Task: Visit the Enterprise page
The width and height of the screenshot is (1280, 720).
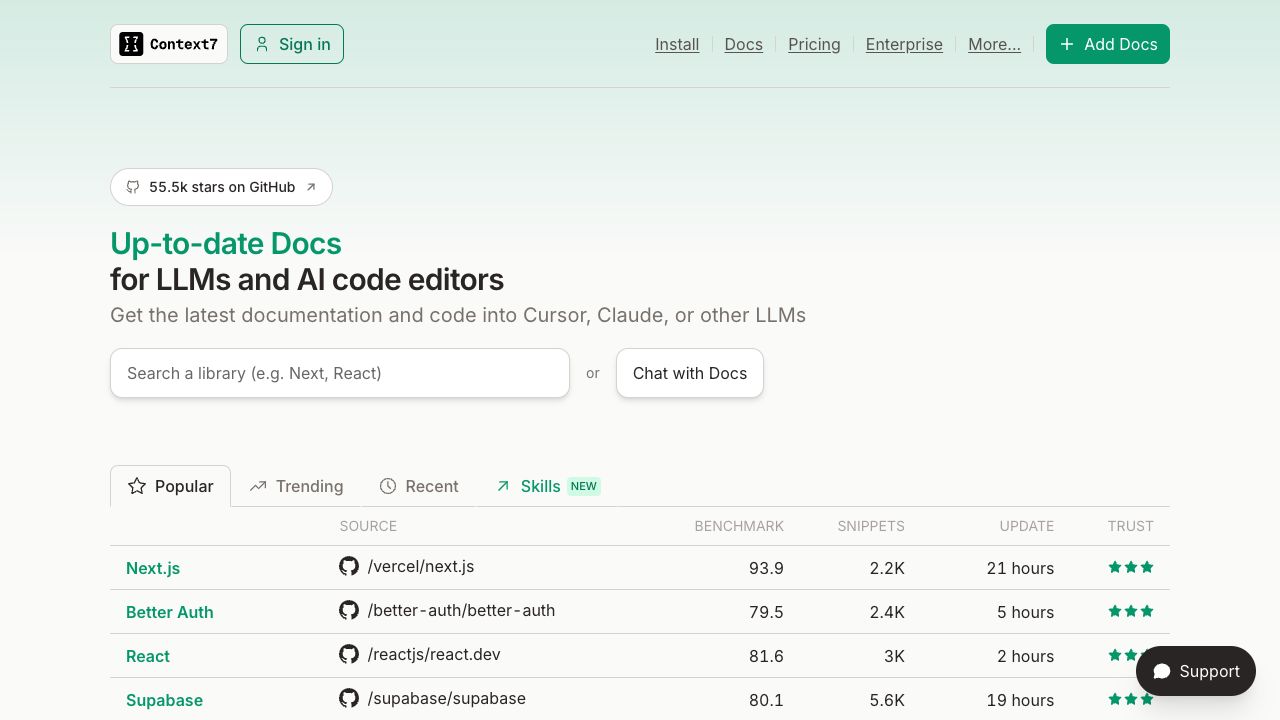Action: [x=904, y=44]
